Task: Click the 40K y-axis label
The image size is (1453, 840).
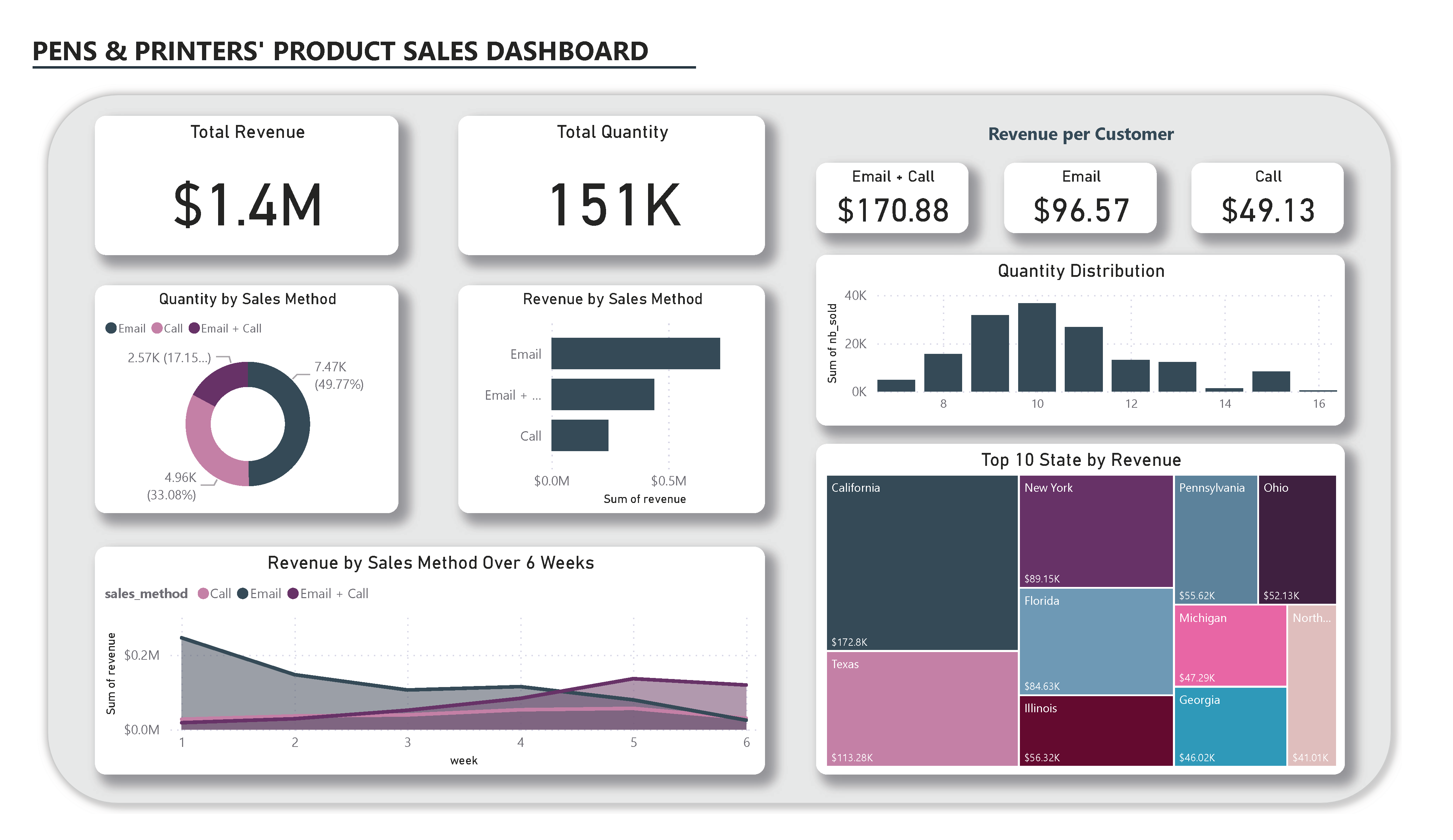Action: click(x=856, y=296)
